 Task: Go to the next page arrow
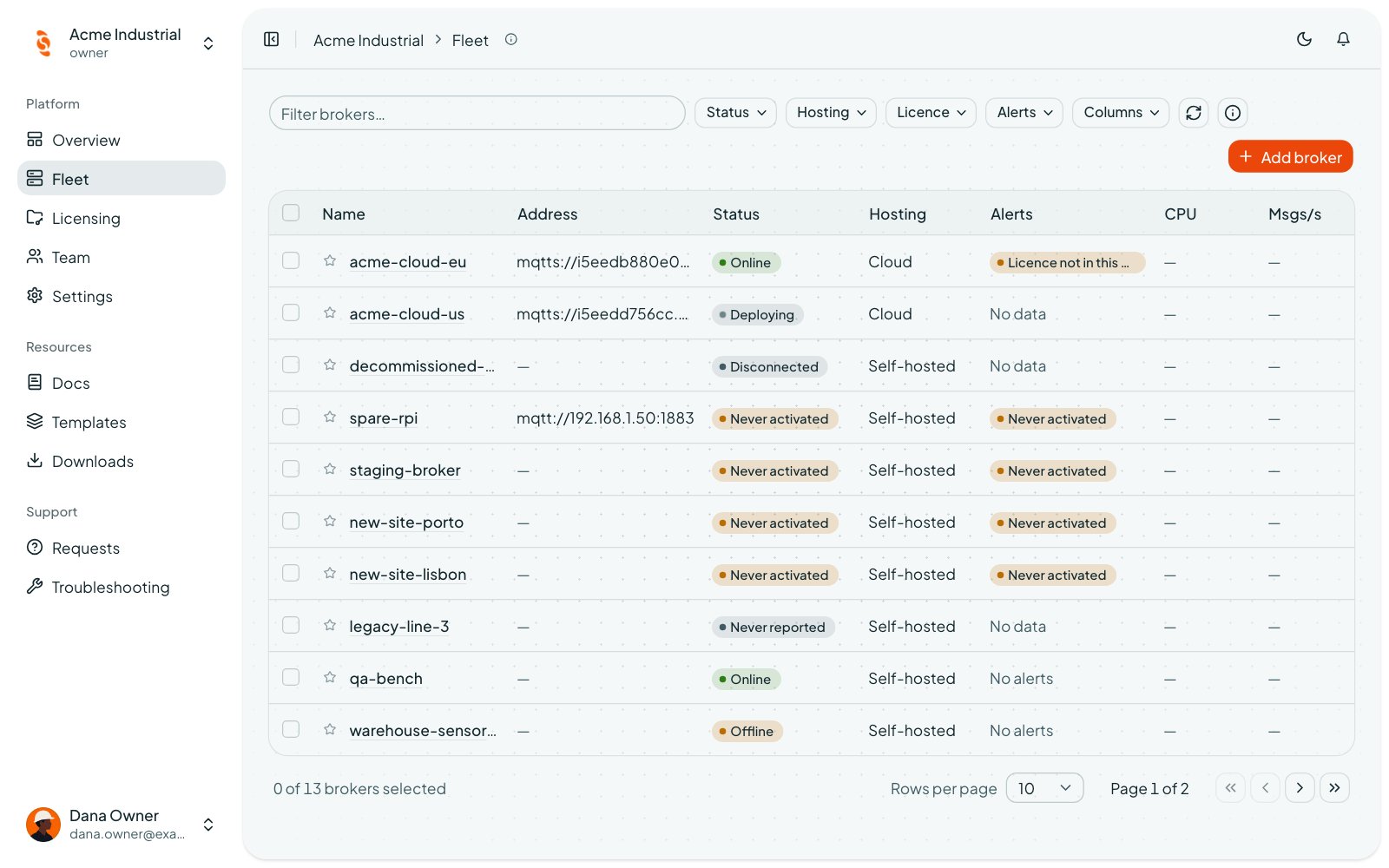point(1300,788)
